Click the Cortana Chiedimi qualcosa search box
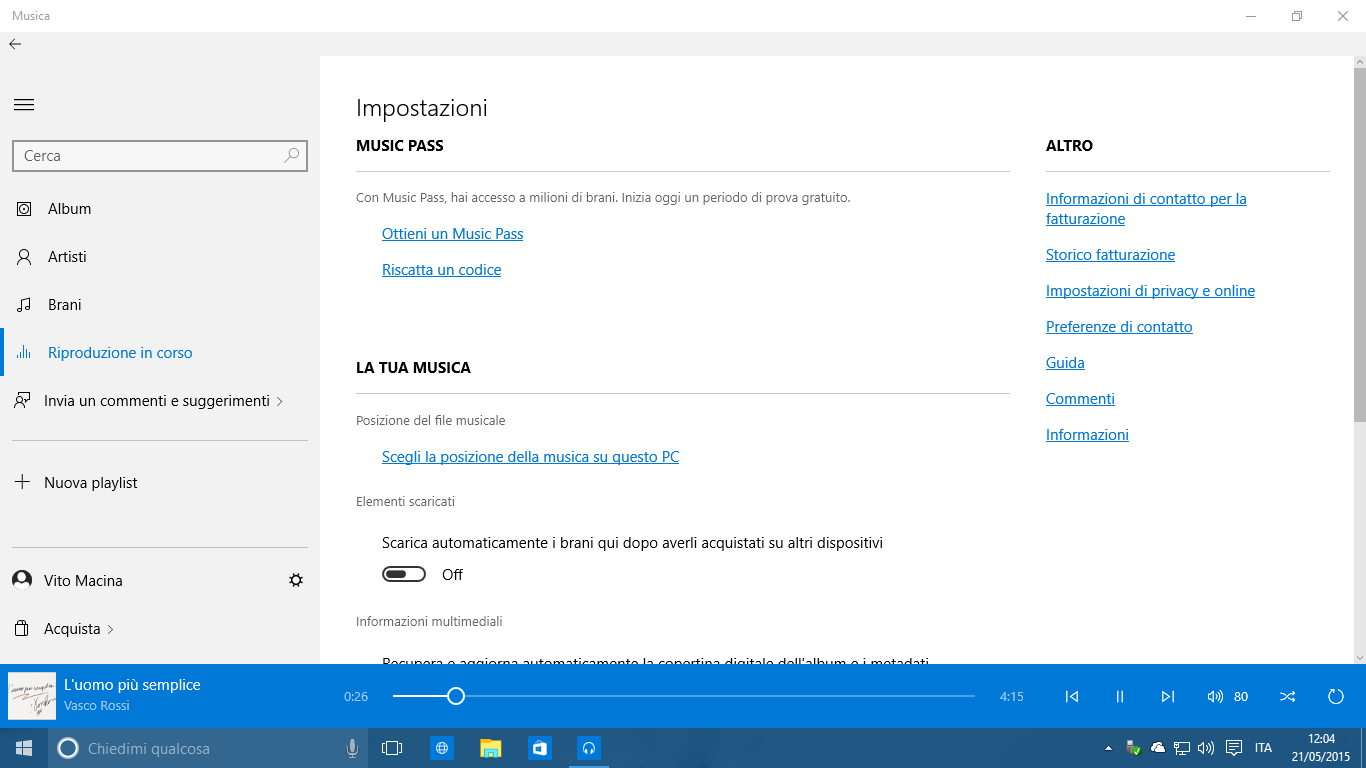The width and height of the screenshot is (1366, 768). pyautogui.click(x=208, y=748)
